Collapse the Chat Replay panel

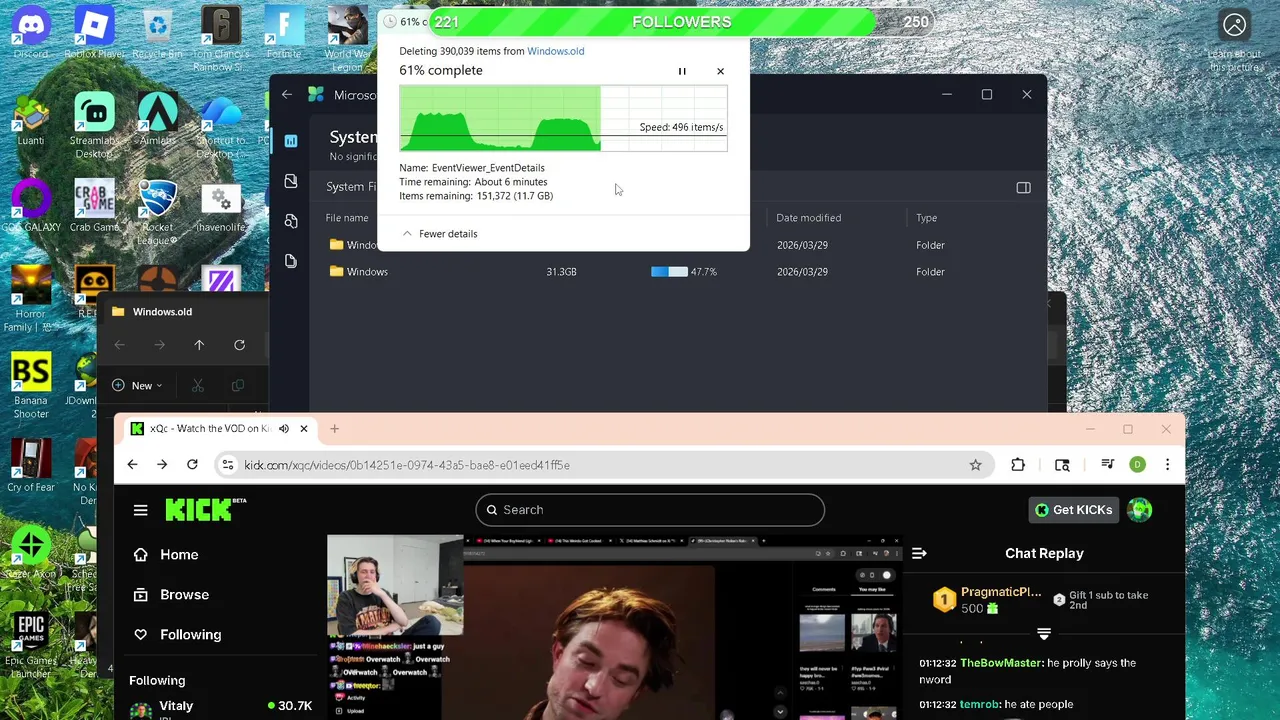tap(919, 553)
